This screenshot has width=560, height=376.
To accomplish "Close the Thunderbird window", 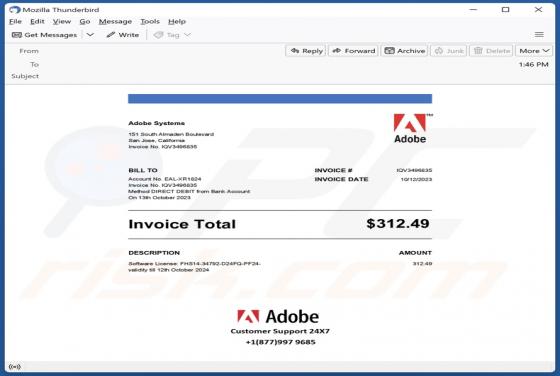I will tap(538, 10).
